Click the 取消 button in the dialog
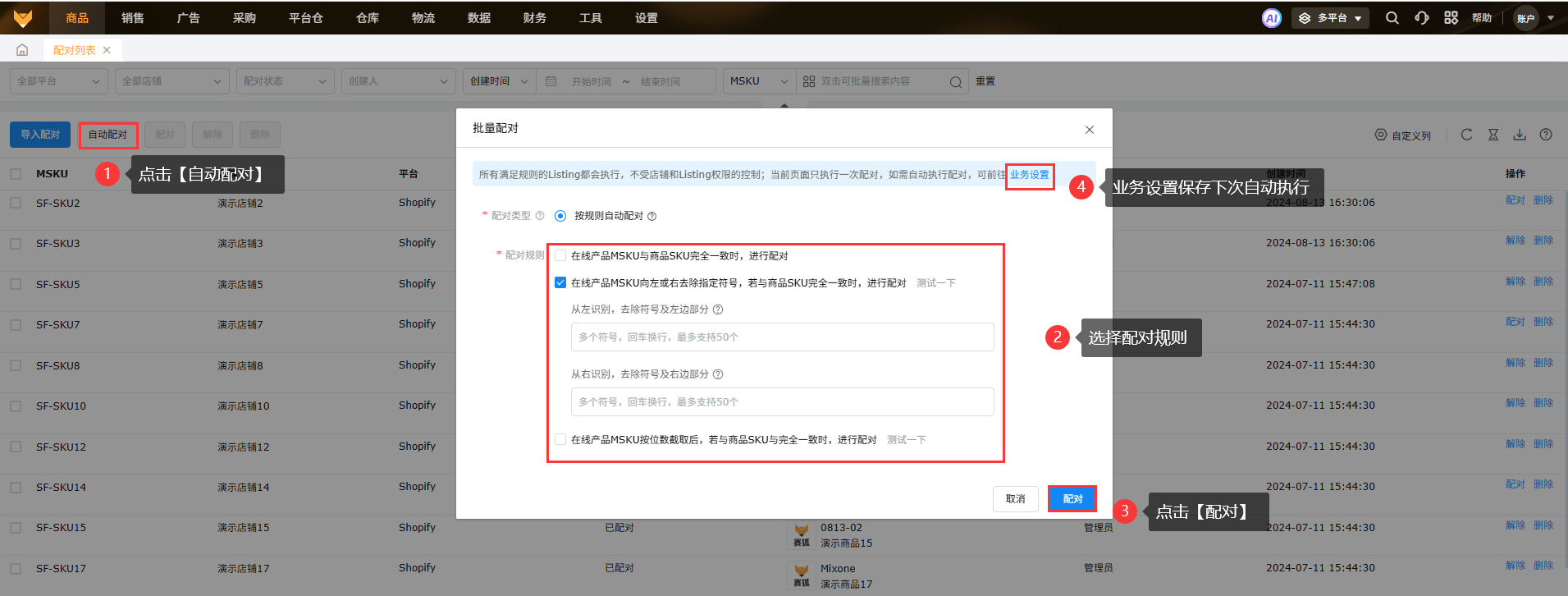Image resolution: width=1568 pixels, height=596 pixels. click(1016, 499)
